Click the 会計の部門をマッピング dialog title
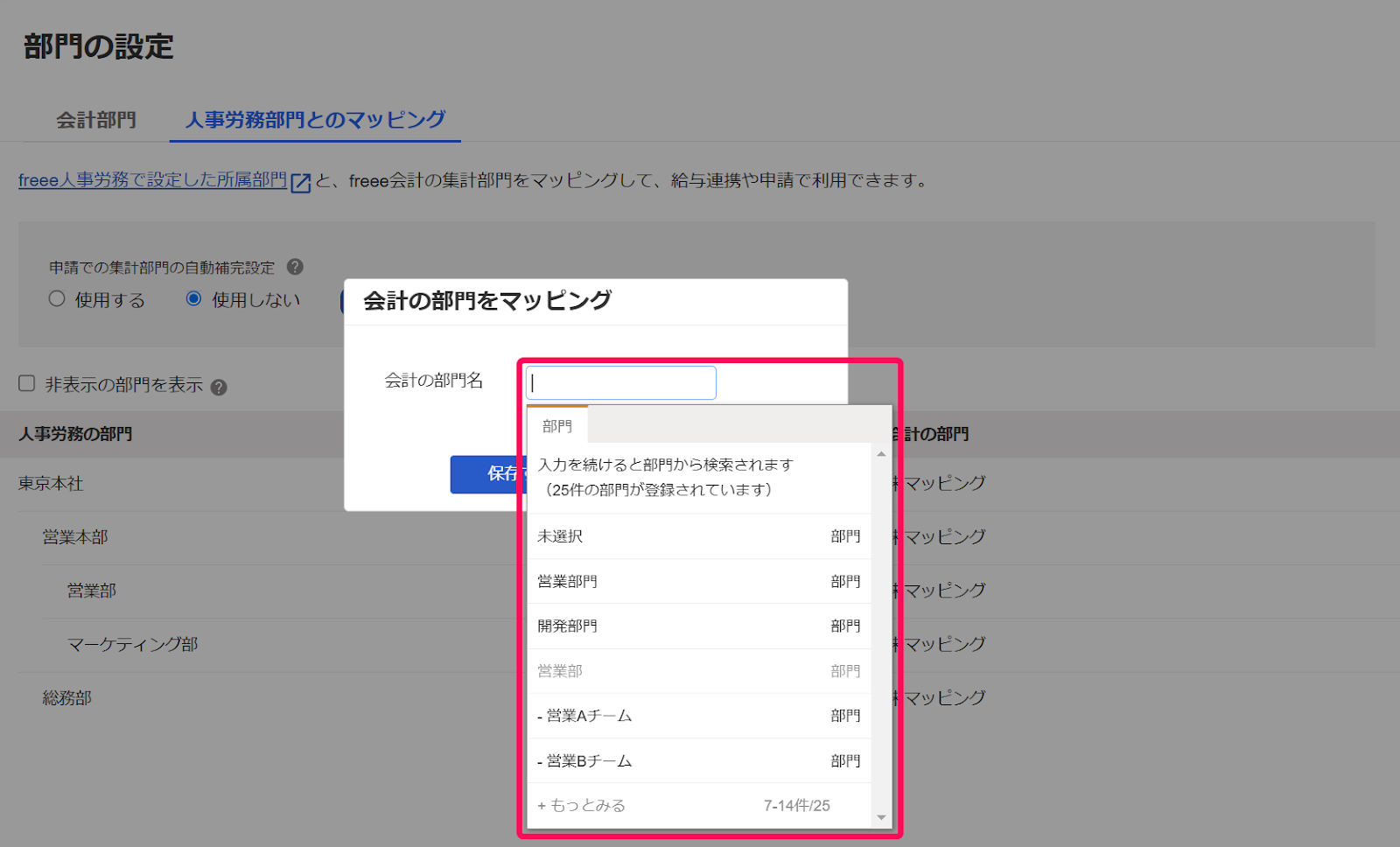This screenshot has width=1400, height=847. (487, 301)
